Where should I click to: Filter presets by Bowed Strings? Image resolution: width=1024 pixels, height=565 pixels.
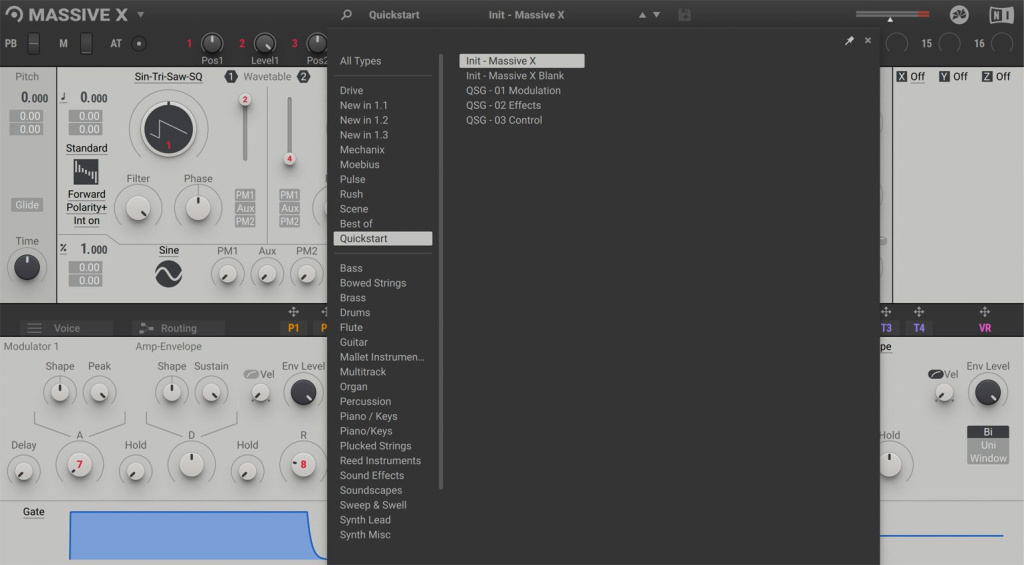coord(373,283)
